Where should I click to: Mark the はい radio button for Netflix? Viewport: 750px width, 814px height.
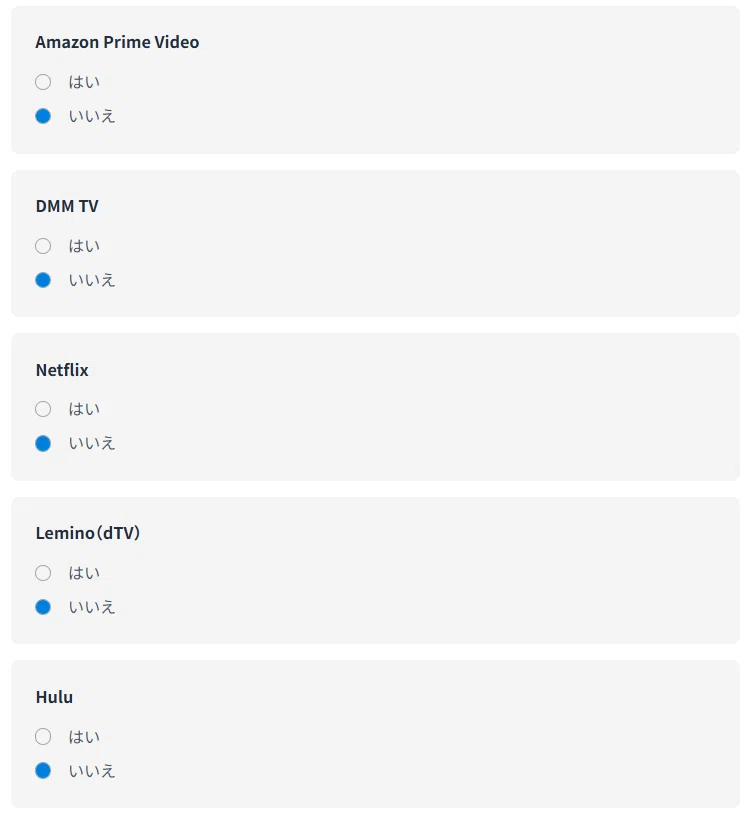[x=43, y=409]
